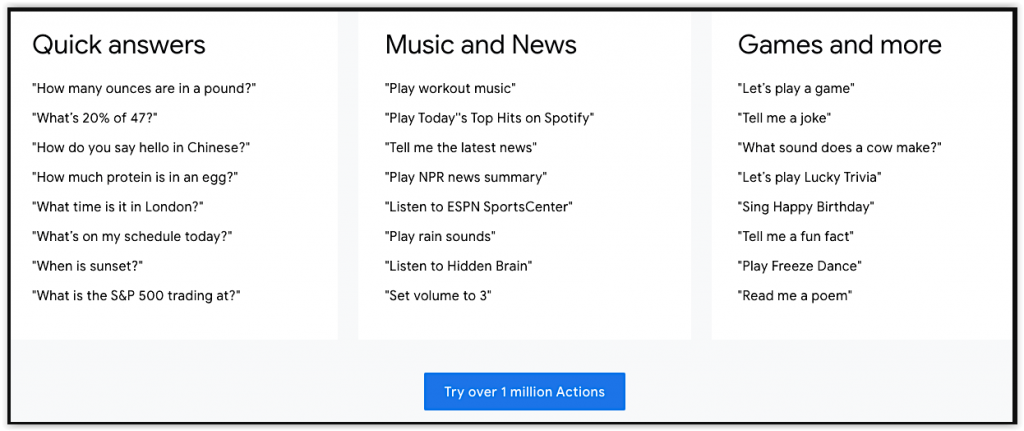Click "Set volume to 3" example

438,296
